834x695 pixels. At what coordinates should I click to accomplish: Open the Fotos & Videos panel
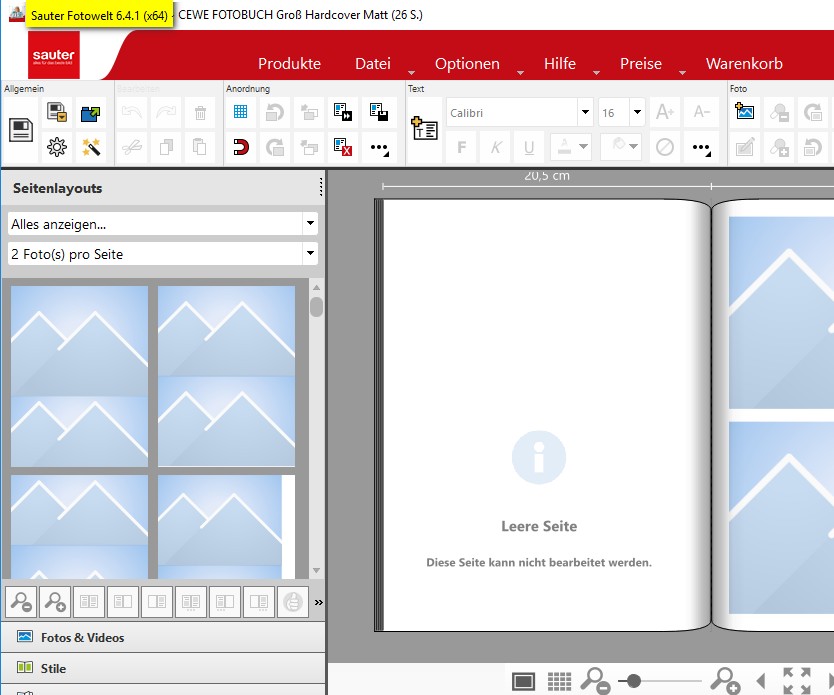point(82,637)
